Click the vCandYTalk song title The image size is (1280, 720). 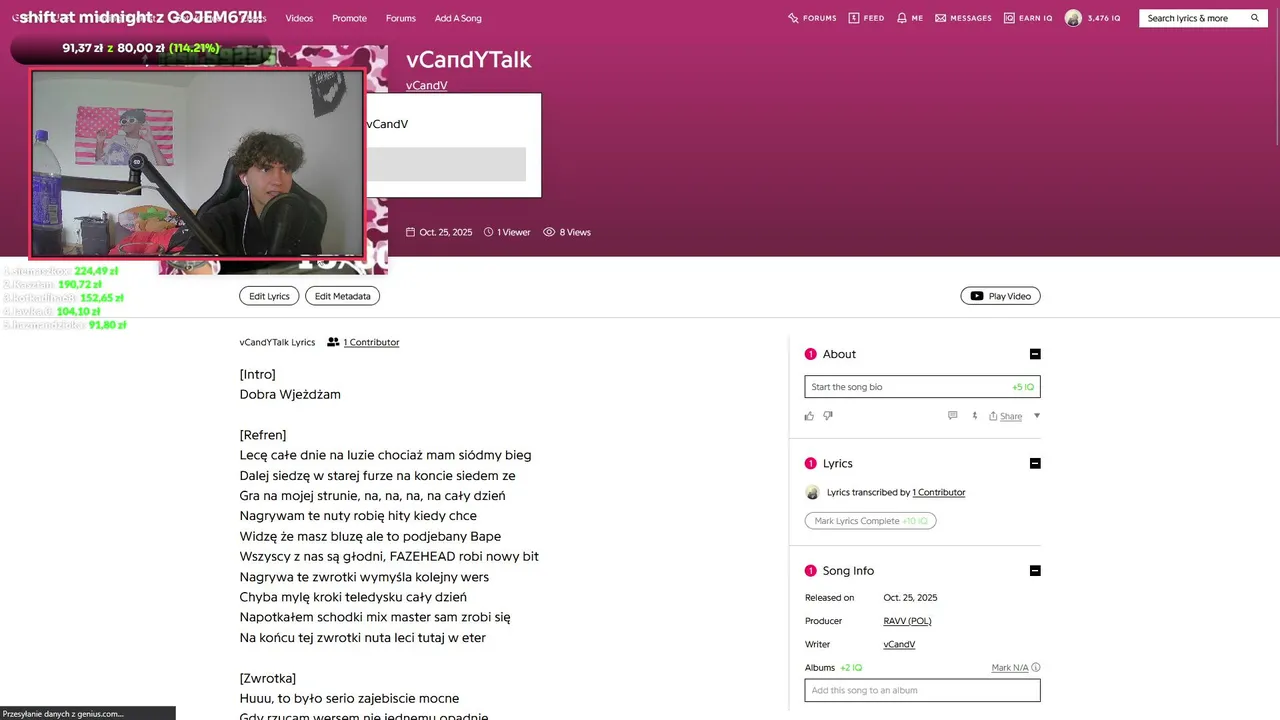[x=469, y=59]
